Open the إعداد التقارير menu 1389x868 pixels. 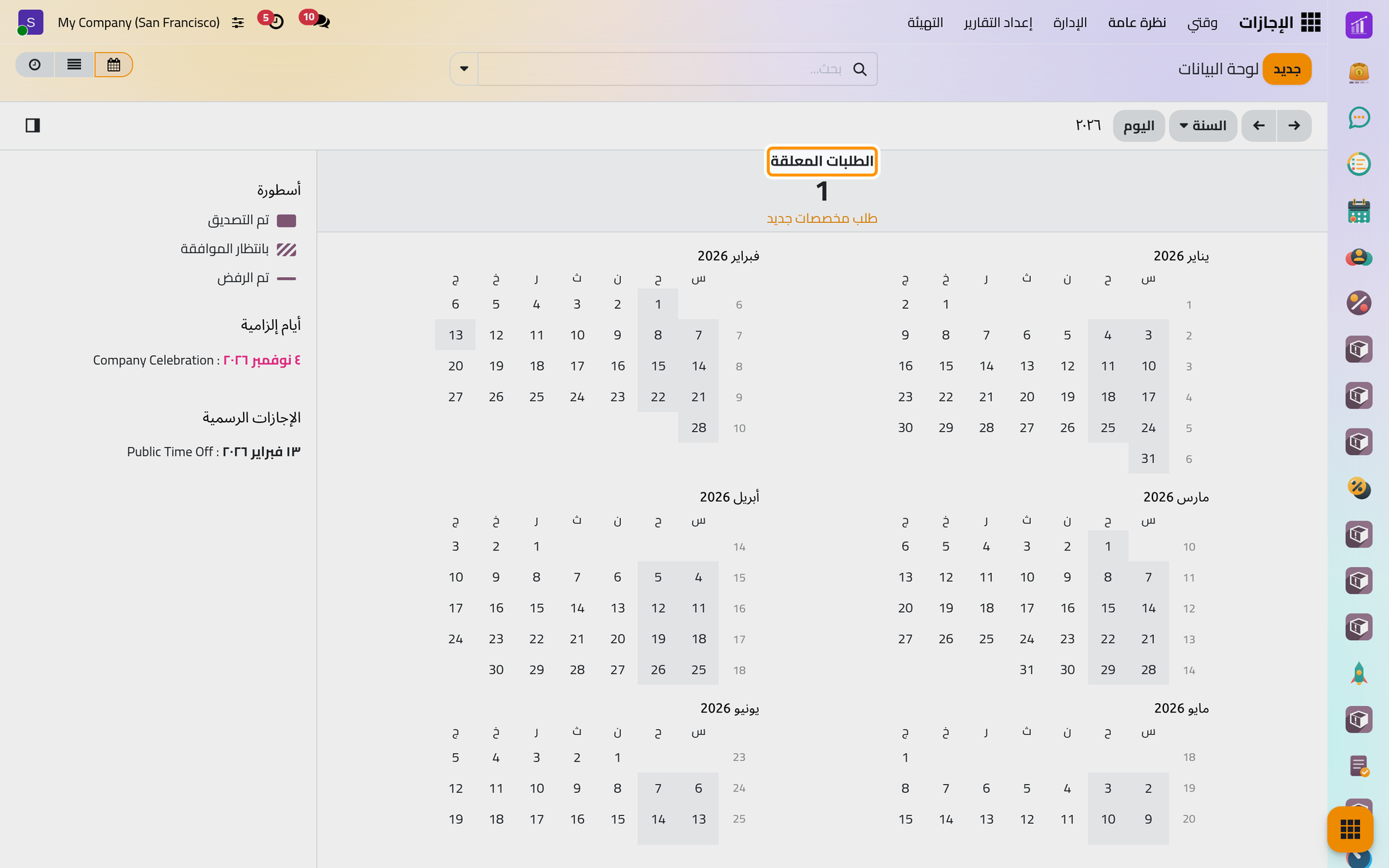998,22
